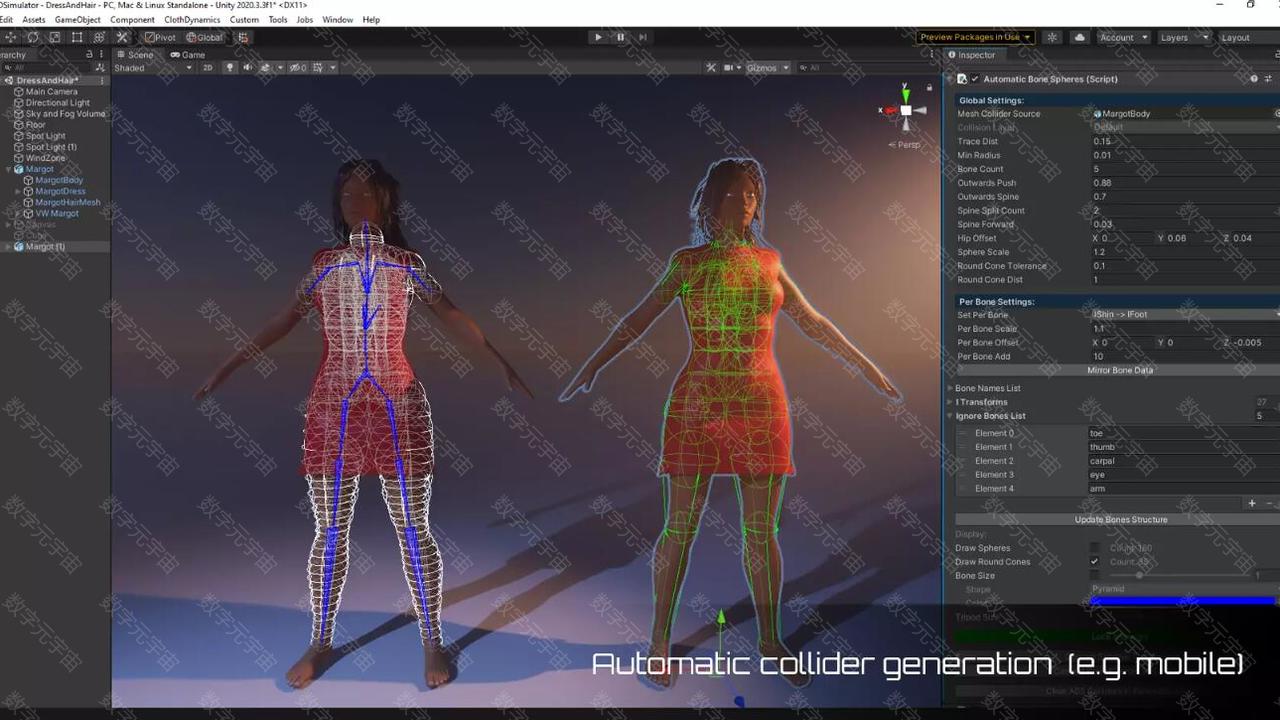Image resolution: width=1280 pixels, height=720 pixels.
Task: Select Main Camera in Hierarchy
Action: (51, 92)
